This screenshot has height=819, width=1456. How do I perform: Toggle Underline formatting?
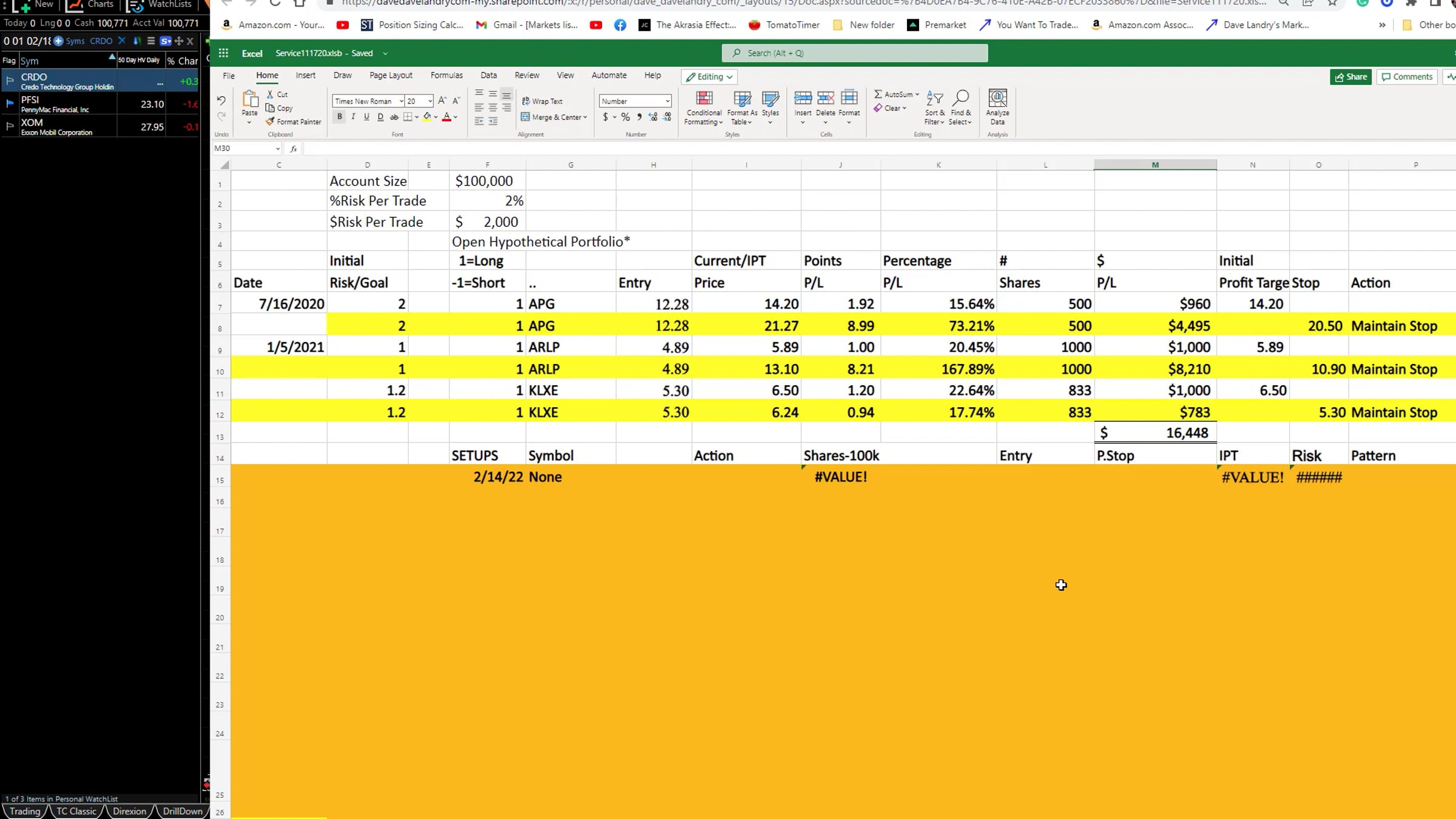(366, 116)
